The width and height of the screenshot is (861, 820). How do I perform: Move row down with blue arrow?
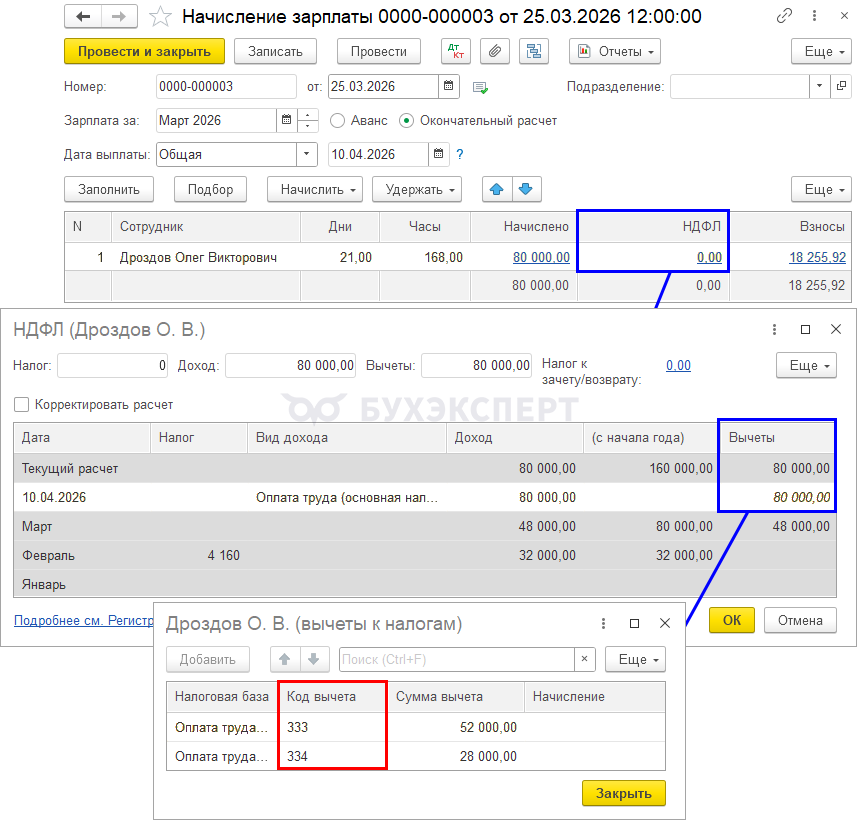coord(526,189)
